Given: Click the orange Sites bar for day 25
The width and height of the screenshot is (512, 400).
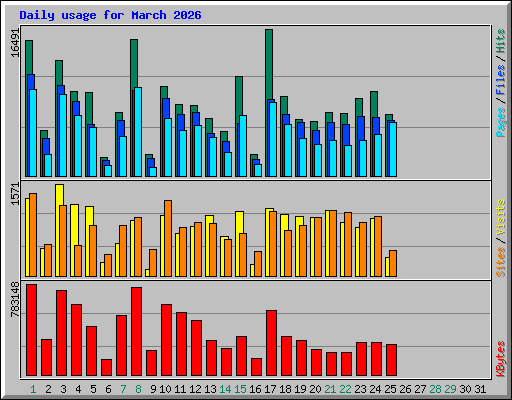Looking at the screenshot, I should click(x=393, y=263).
